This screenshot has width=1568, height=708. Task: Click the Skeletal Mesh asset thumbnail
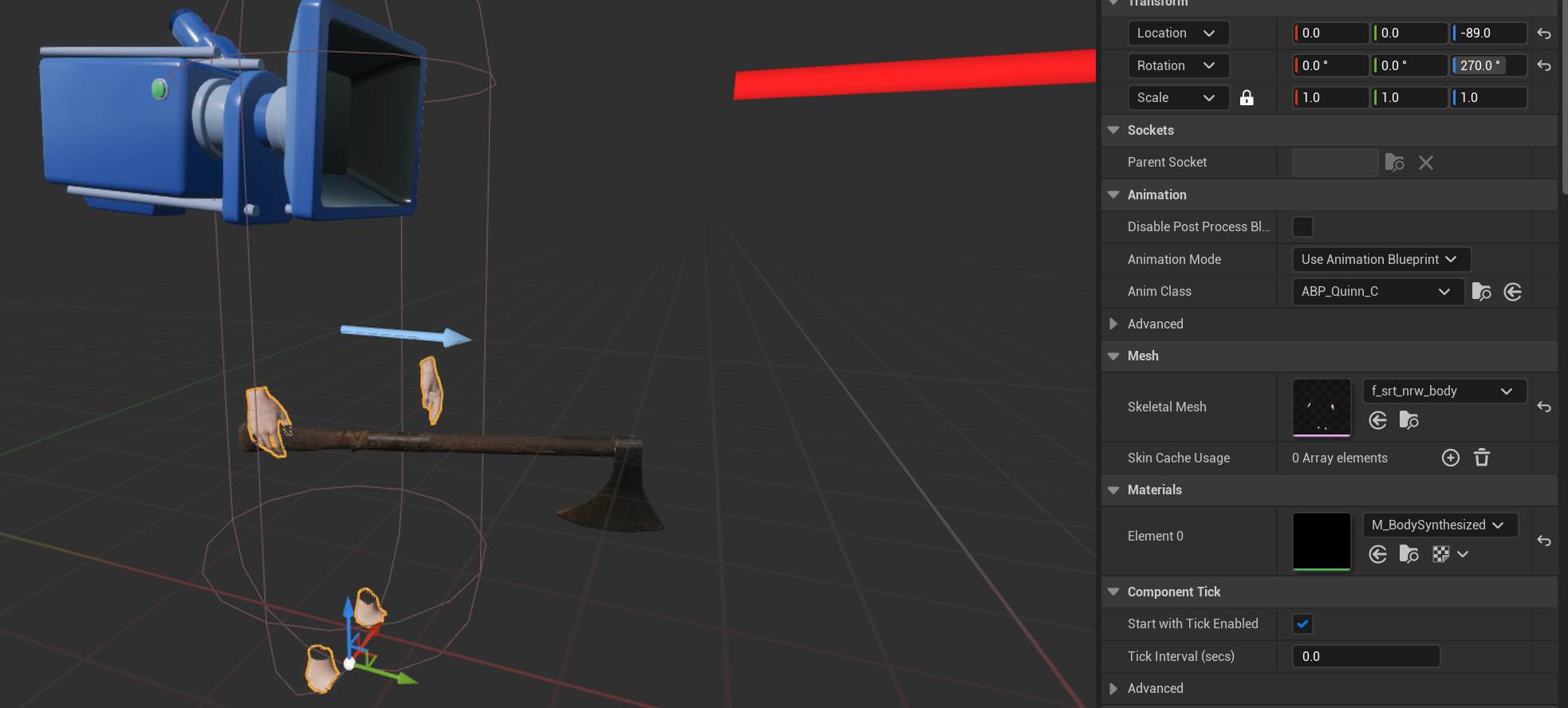click(x=1322, y=407)
